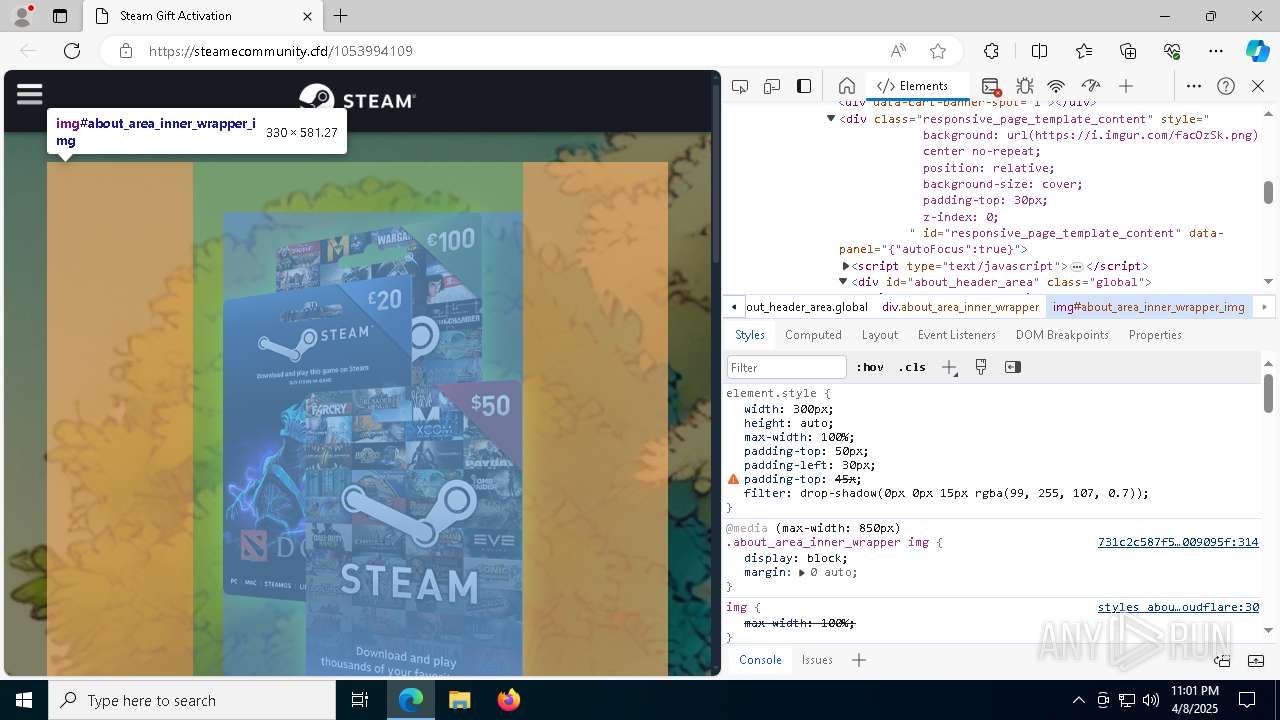Open the DevTools Welcome home icon
This screenshot has width=1280, height=720.
pos(846,86)
